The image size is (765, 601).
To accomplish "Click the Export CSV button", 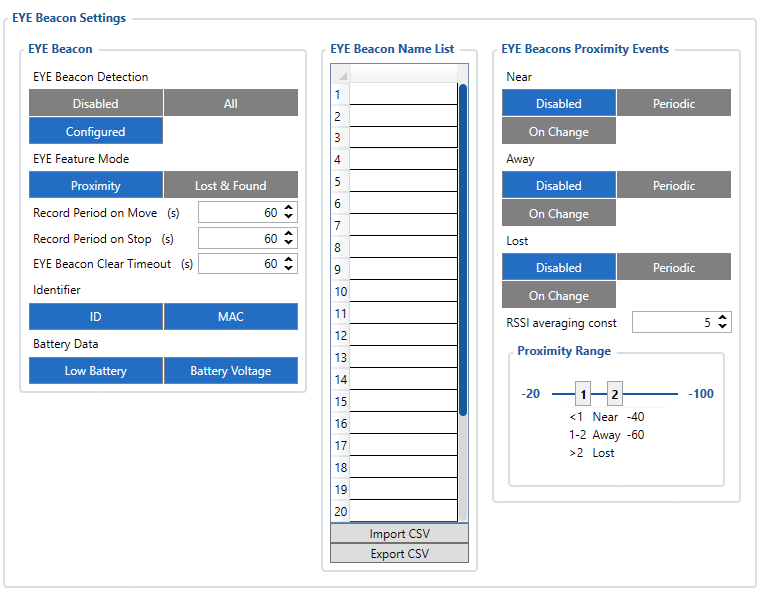I will click(399, 554).
